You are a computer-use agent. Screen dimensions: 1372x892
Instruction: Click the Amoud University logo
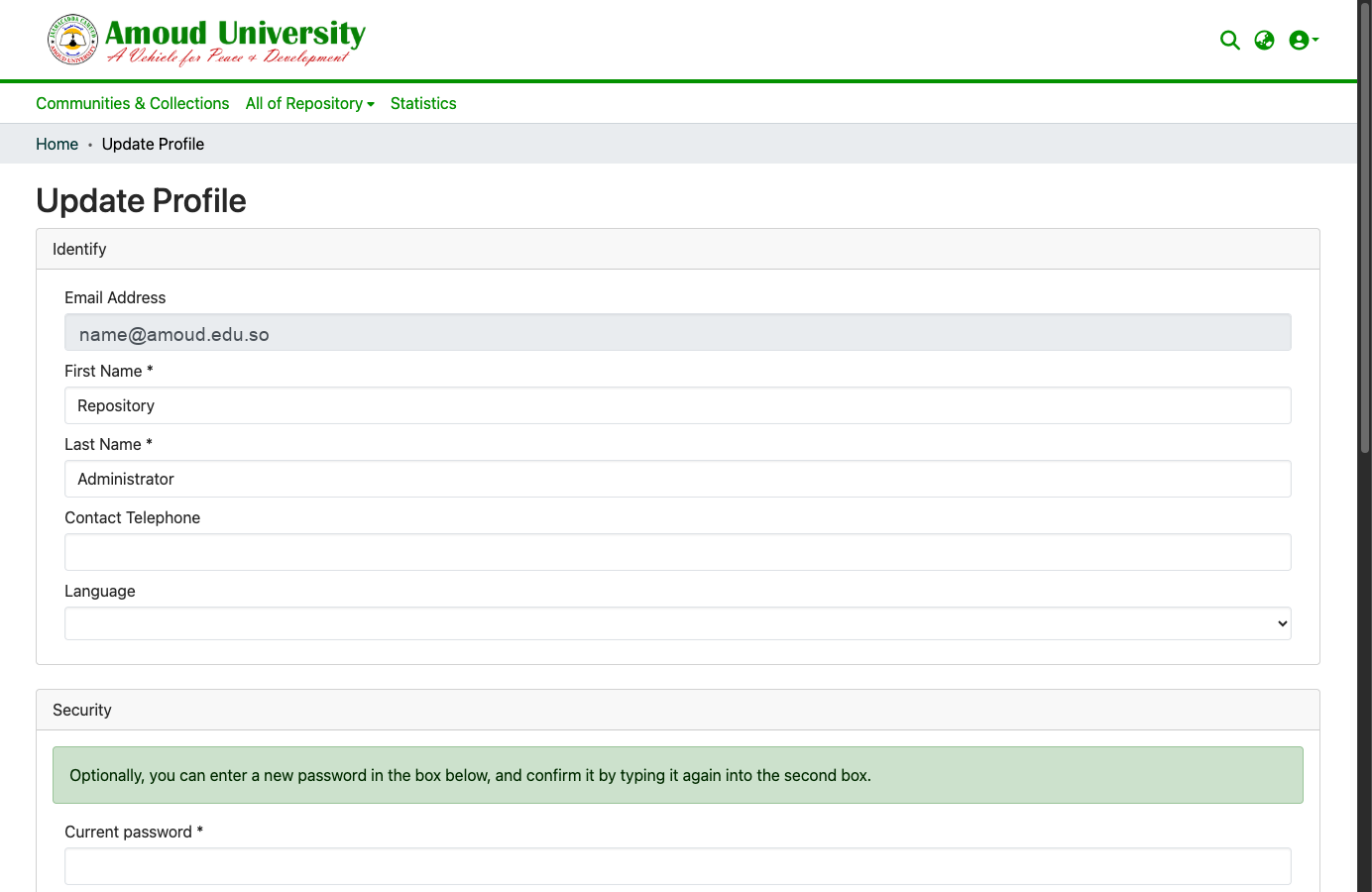pos(206,41)
